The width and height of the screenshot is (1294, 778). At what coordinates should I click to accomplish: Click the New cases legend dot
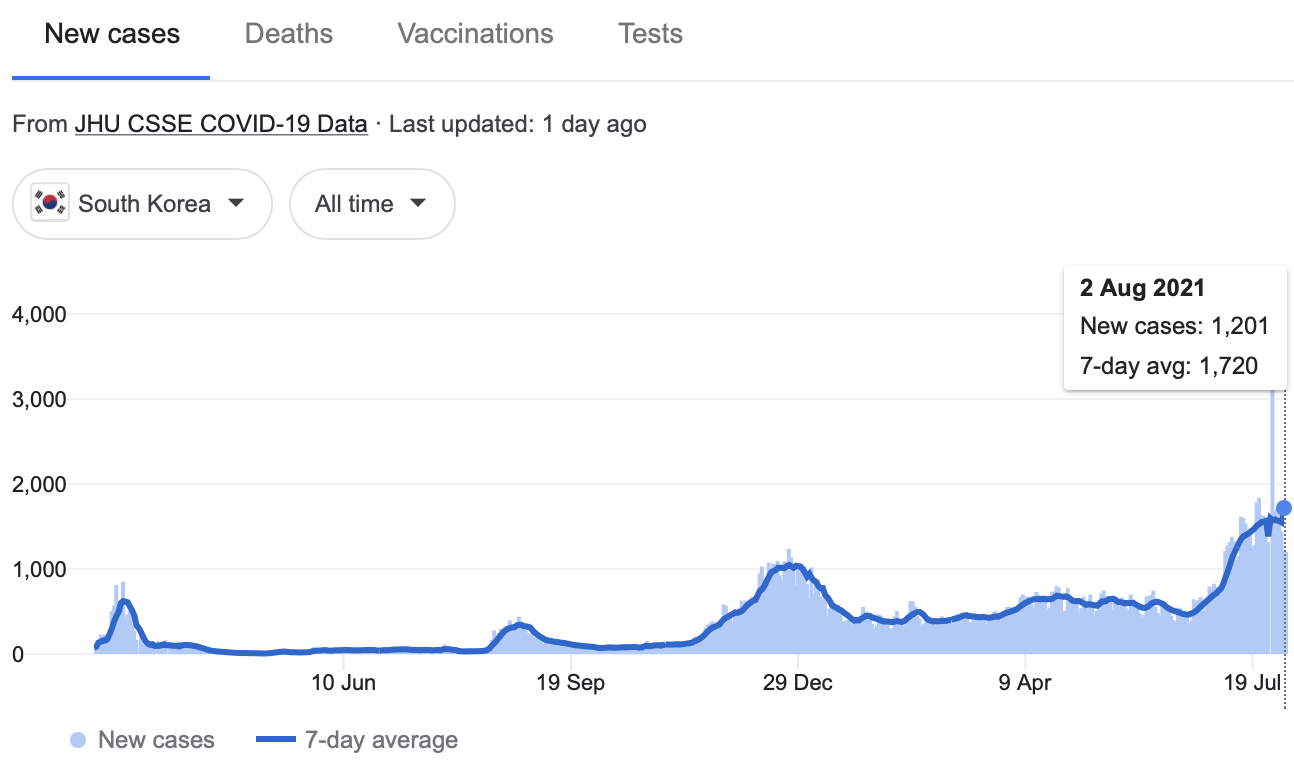pos(78,741)
